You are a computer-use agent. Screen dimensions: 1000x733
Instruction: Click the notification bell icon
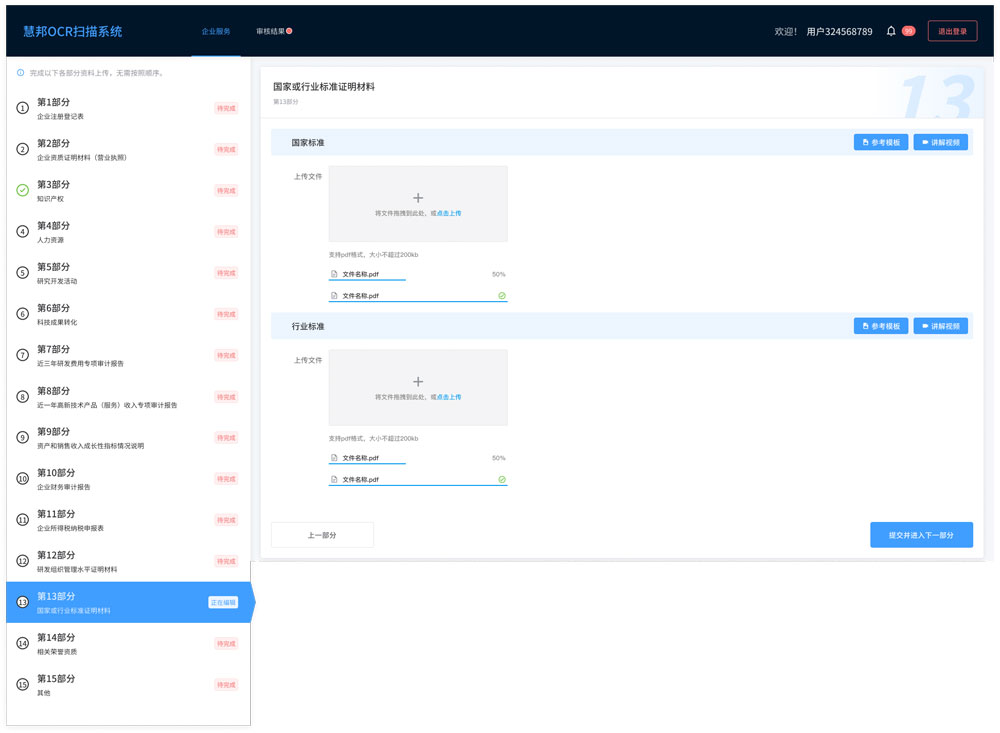click(891, 31)
